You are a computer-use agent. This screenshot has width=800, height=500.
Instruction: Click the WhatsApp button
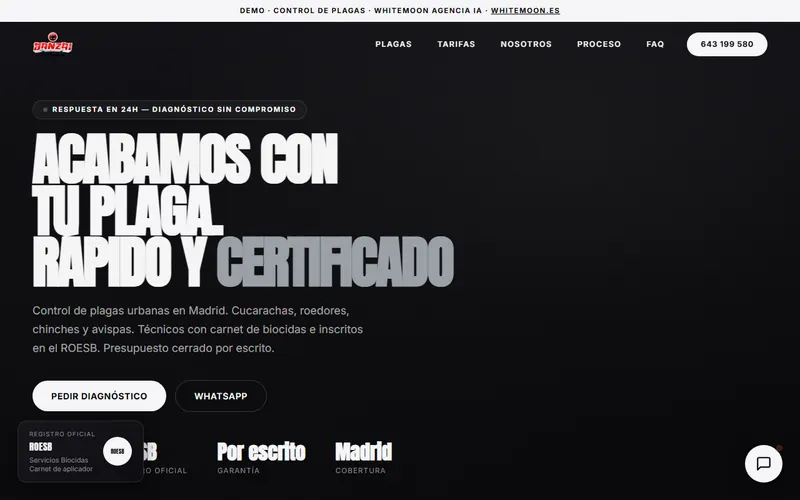click(x=221, y=396)
